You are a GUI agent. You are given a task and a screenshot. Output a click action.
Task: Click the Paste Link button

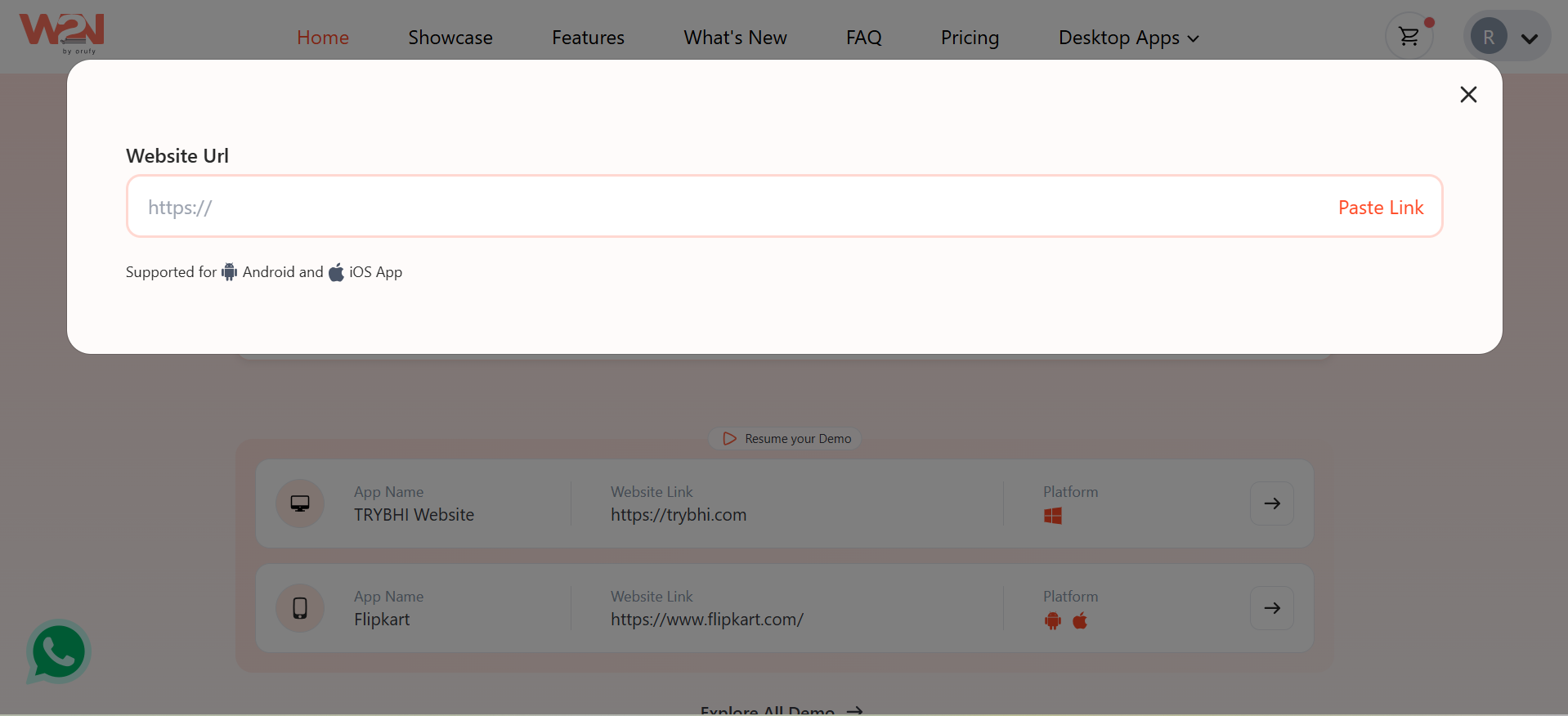pos(1380,208)
